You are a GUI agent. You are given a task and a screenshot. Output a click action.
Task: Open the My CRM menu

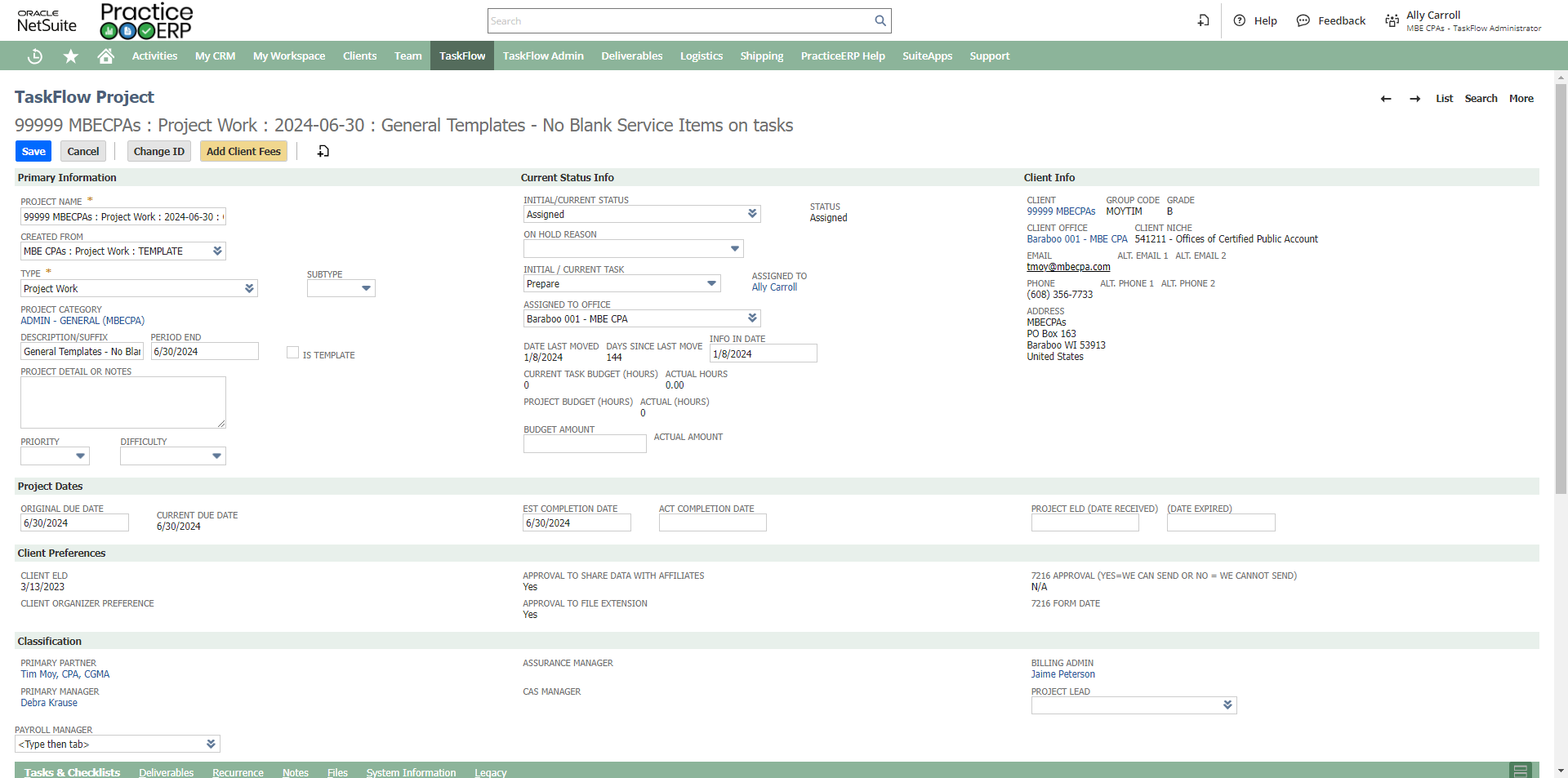pos(216,56)
